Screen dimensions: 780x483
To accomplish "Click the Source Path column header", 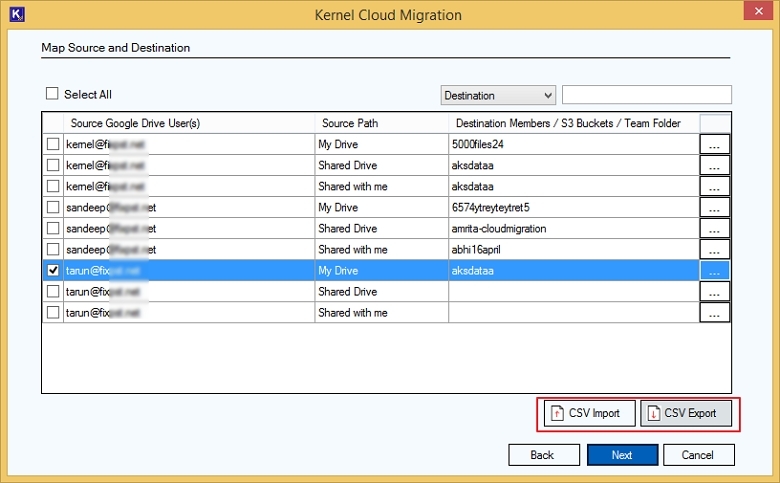I will (x=382, y=123).
